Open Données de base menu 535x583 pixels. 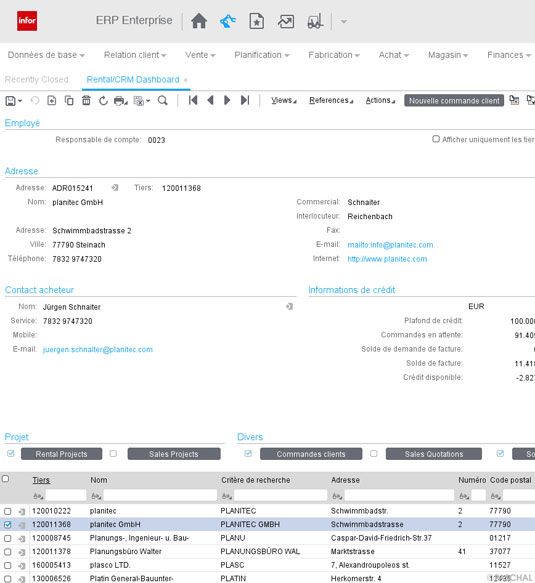46,55
